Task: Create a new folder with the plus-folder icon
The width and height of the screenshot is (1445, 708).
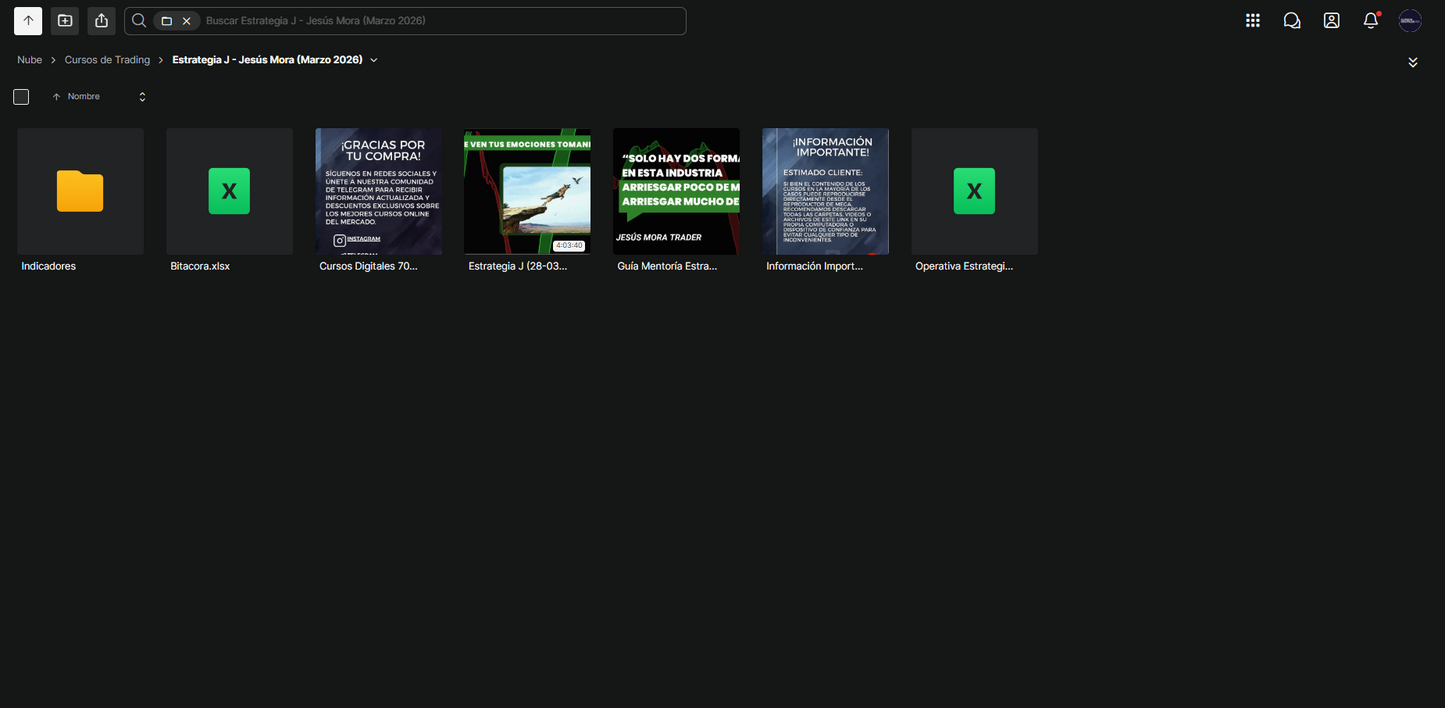Action: [x=65, y=21]
